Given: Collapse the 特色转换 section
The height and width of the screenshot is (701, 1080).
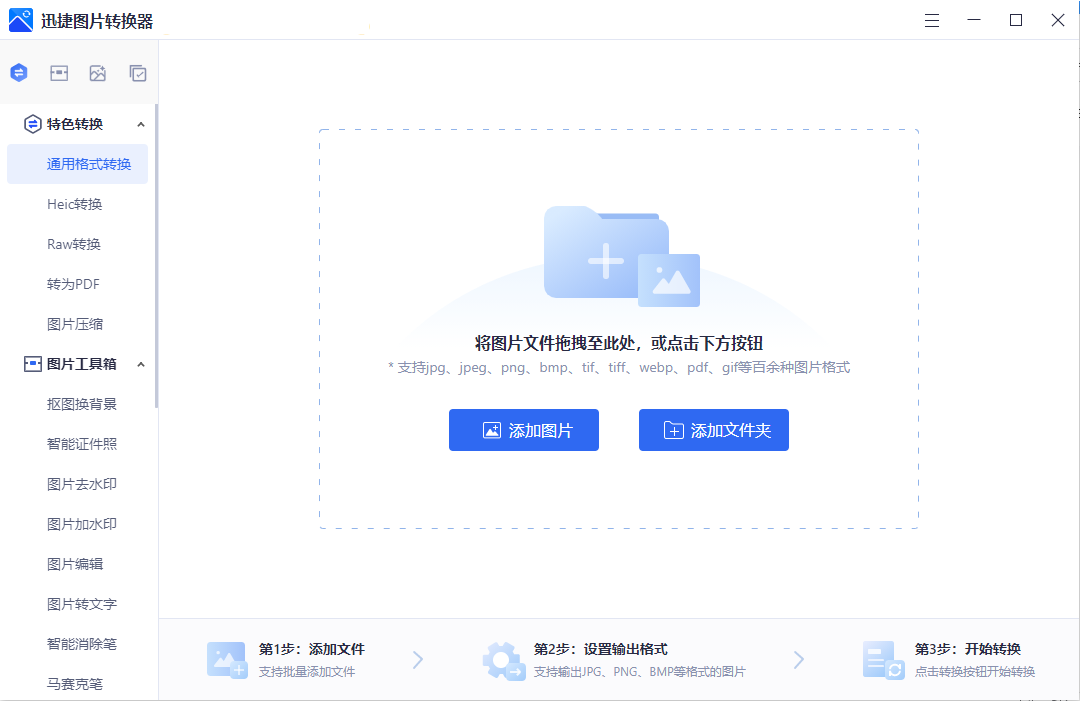Looking at the screenshot, I should click(141, 123).
